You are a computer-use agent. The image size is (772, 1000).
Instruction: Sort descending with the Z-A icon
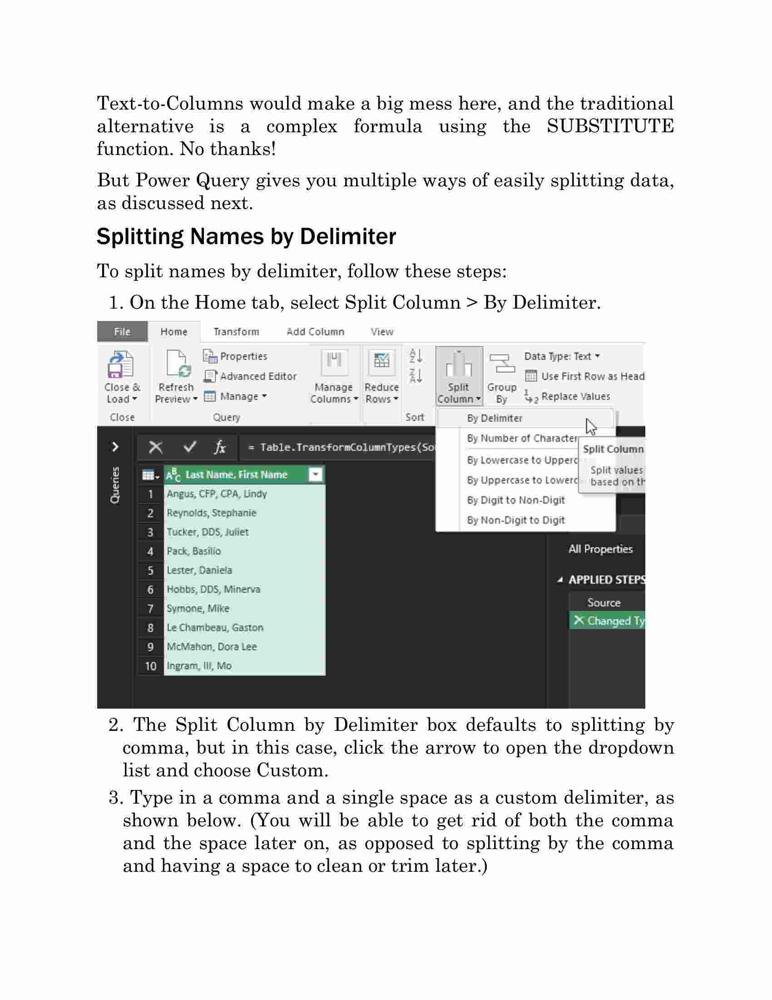415,376
